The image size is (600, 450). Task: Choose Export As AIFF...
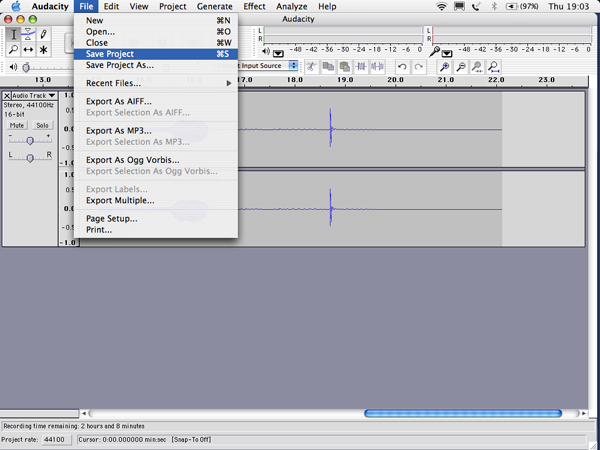(x=156, y=101)
